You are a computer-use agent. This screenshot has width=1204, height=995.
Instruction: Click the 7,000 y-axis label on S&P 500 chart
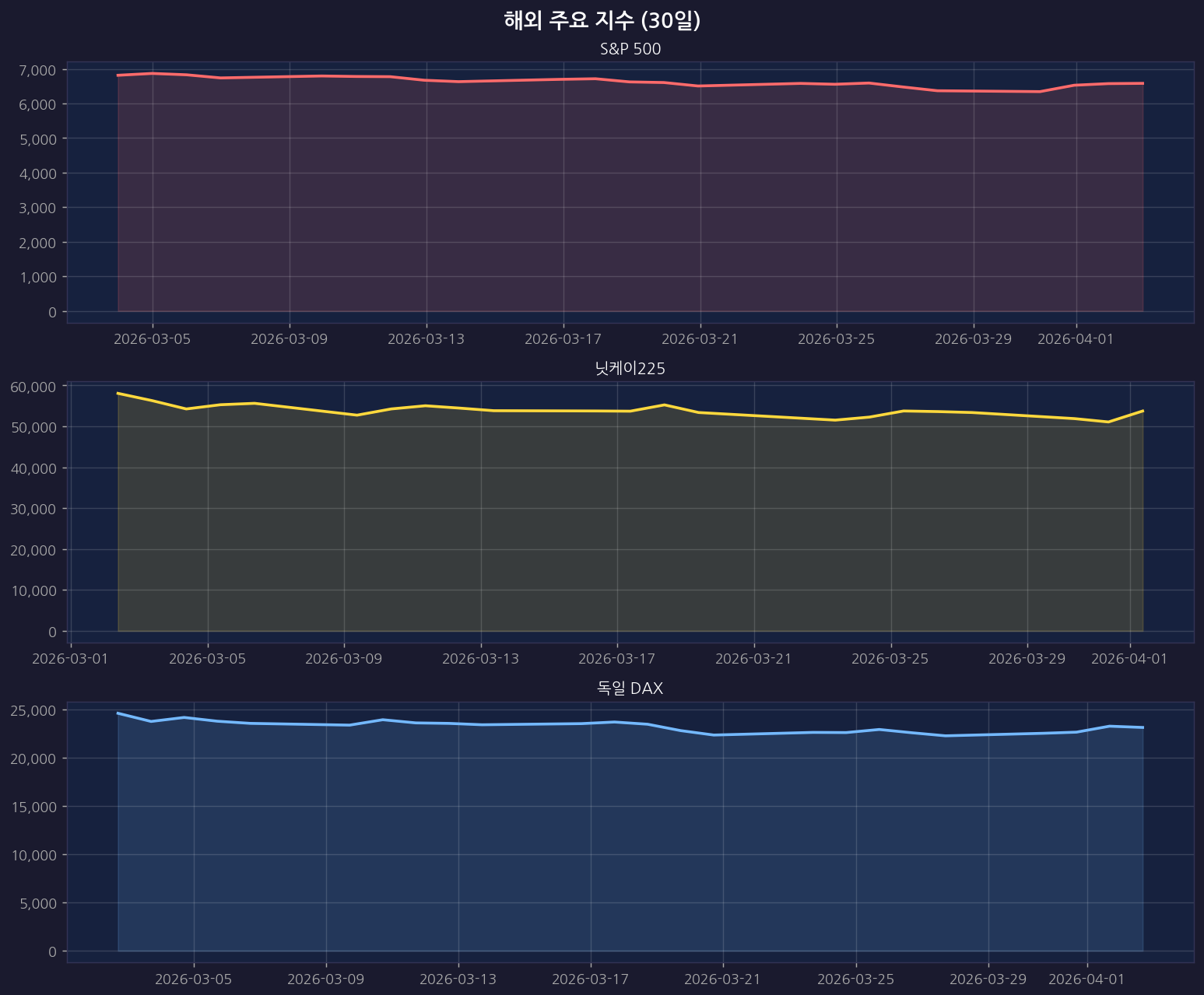pyautogui.click(x=37, y=70)
